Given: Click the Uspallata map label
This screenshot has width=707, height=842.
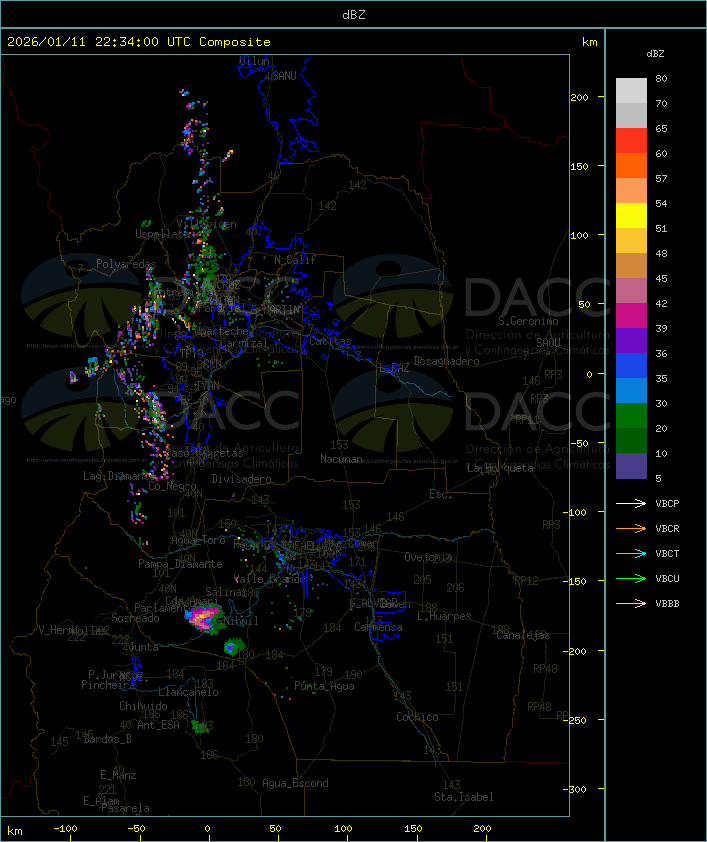Looking at the screenshot, I should [162, 234].
